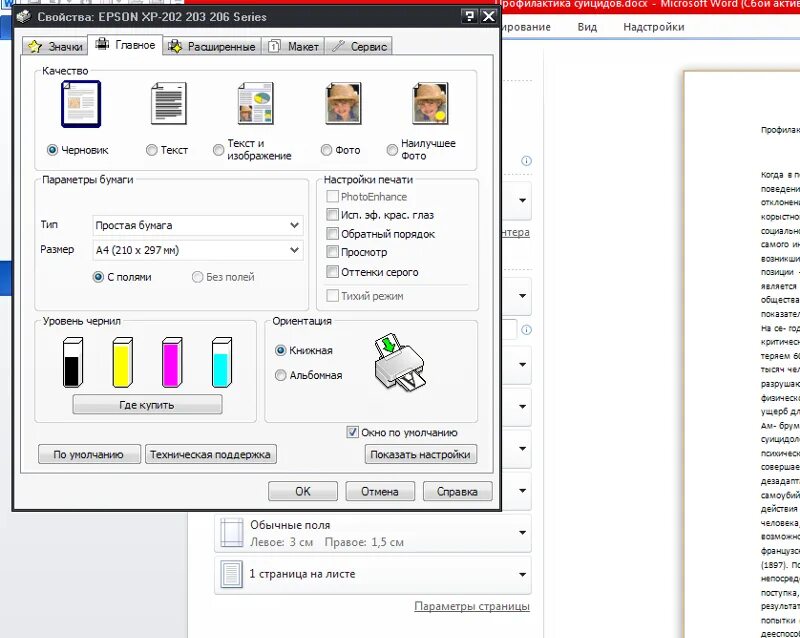Click the document preview page in Word
This screenshot has width=800, height=638.
click(742, 355)
